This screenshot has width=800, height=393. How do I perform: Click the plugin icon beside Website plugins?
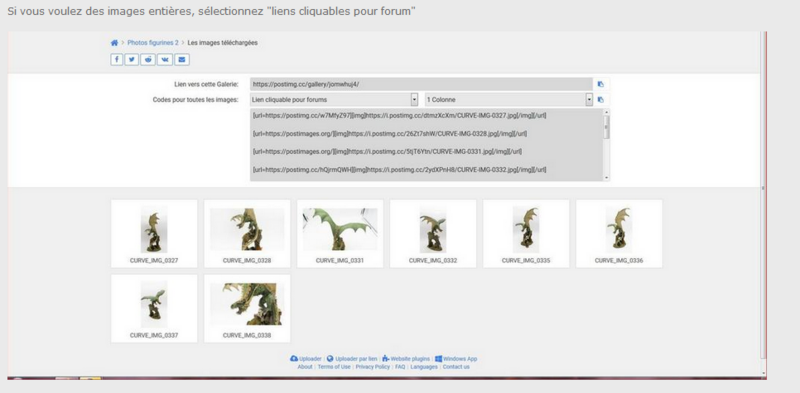pos(385,359)
